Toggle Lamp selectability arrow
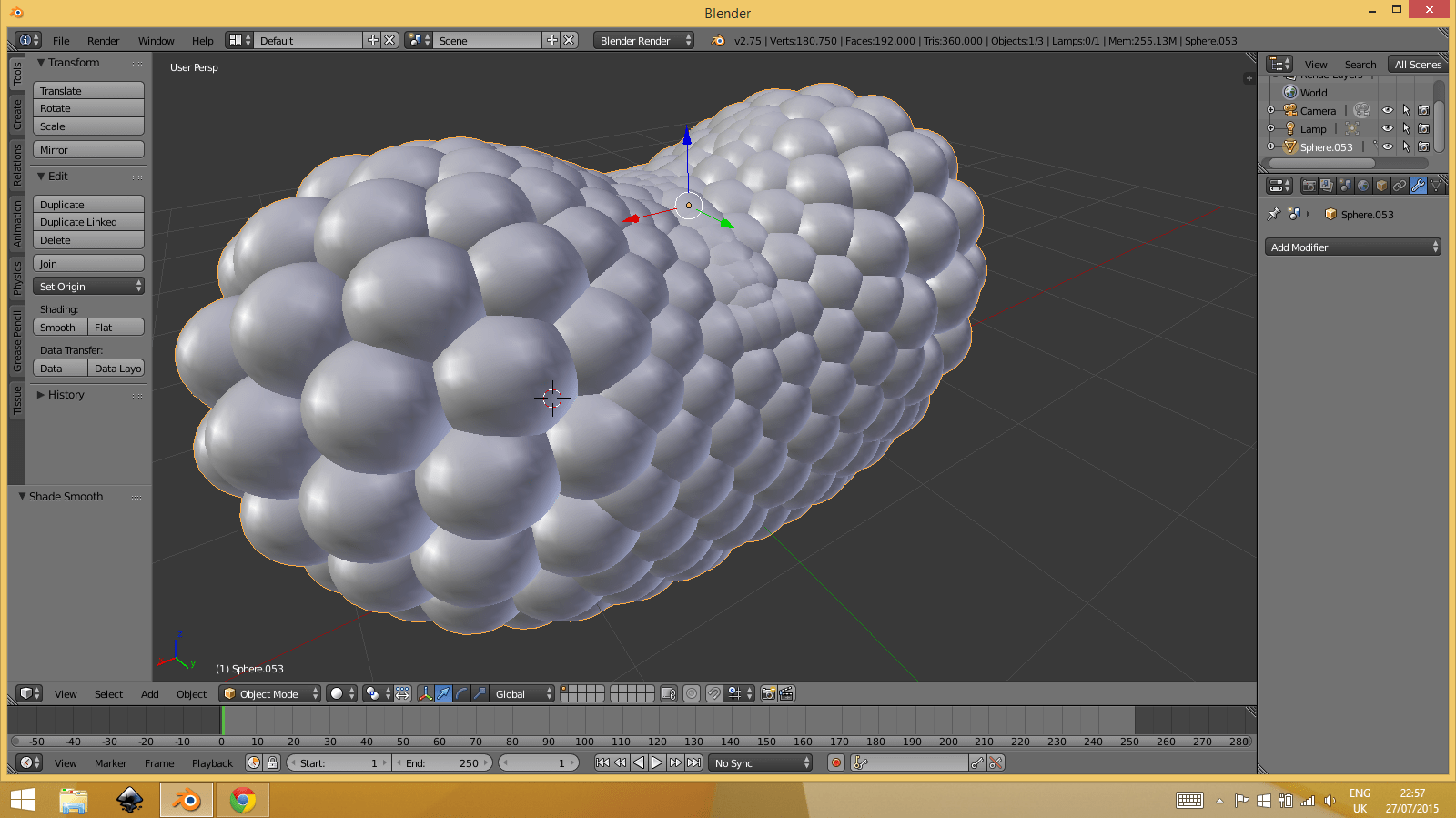 (x=1406, y=128)
